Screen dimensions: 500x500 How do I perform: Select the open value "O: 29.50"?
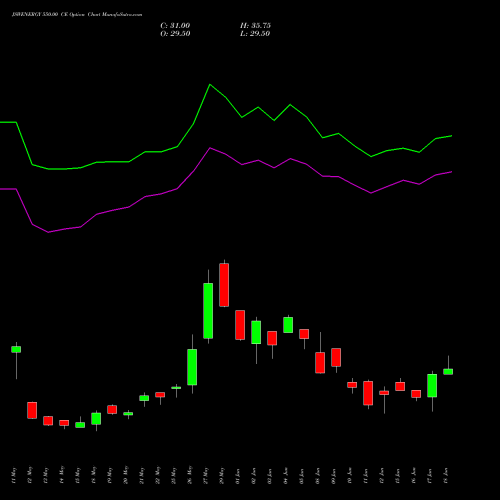[175, 34]
